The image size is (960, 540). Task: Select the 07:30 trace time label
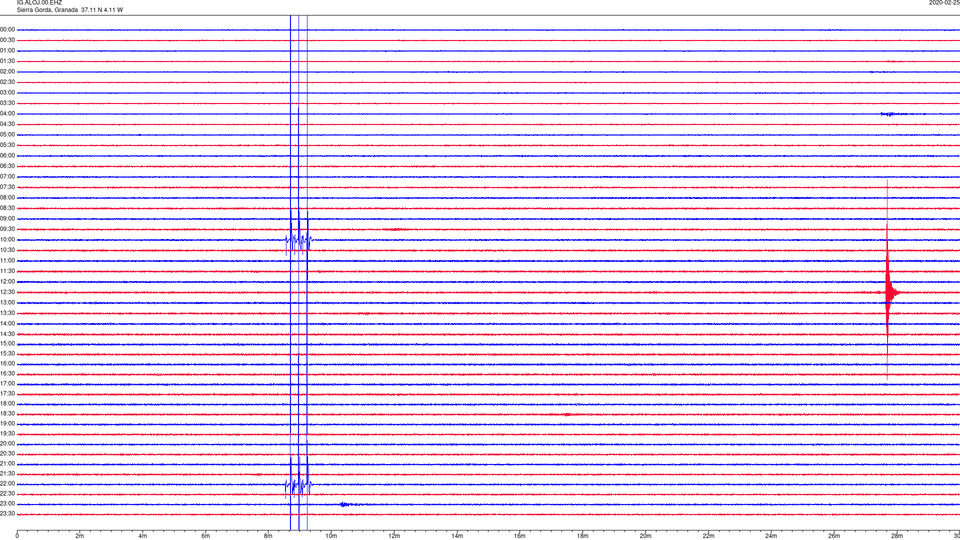click(7, 187)
